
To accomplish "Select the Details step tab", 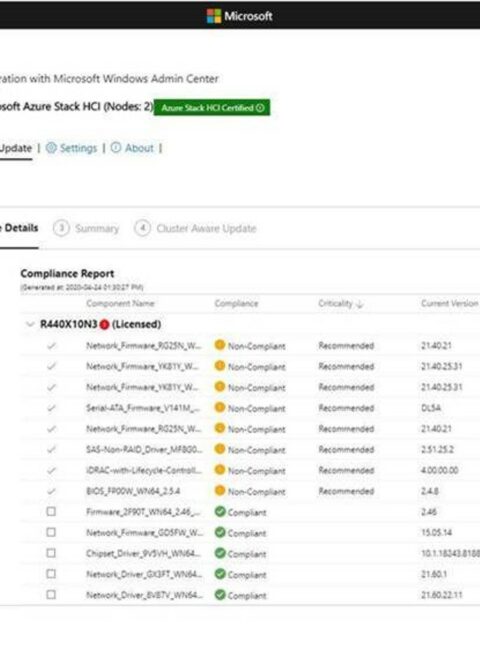I will (19, 228).
